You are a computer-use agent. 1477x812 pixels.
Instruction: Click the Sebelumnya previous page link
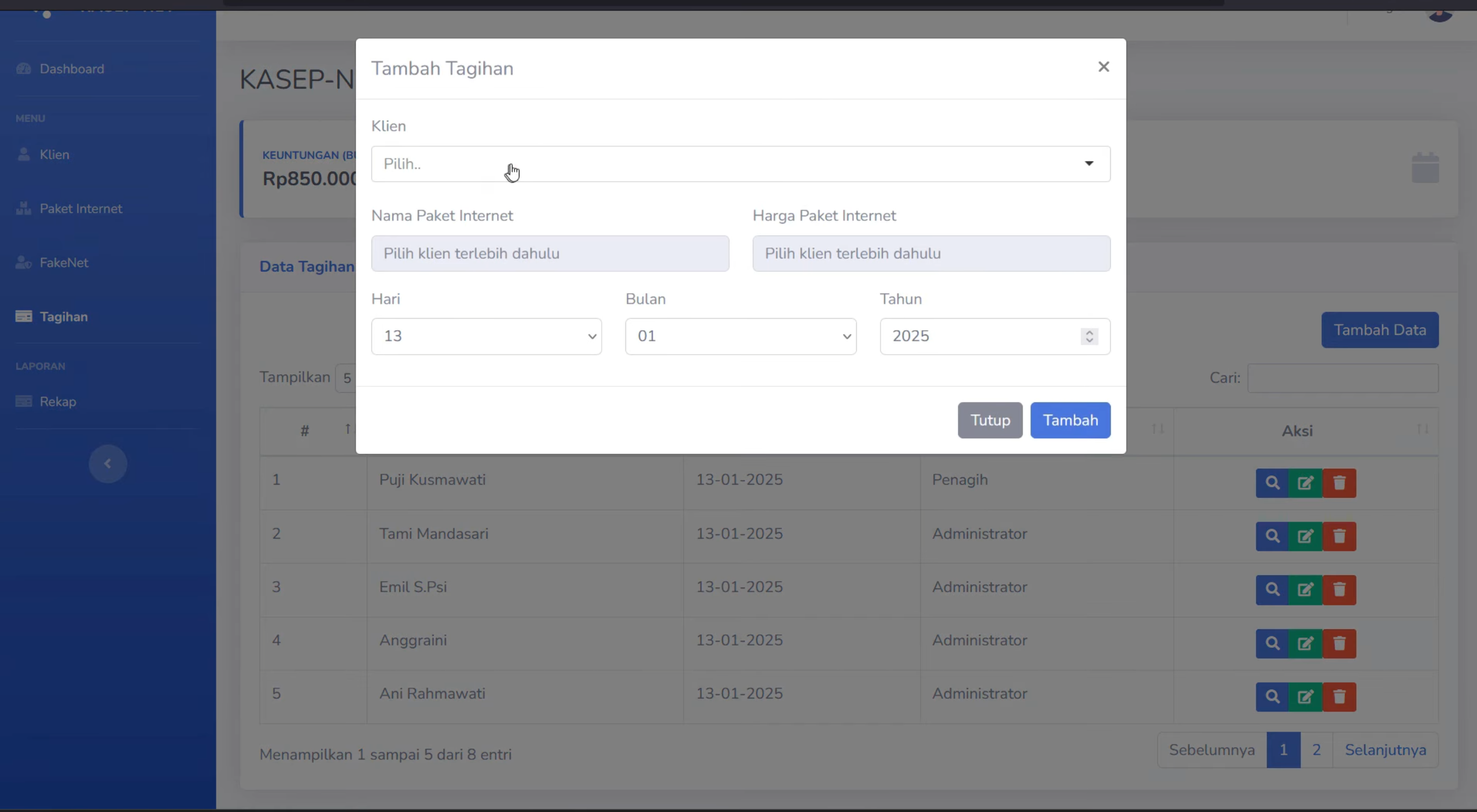click(1211, 750)
